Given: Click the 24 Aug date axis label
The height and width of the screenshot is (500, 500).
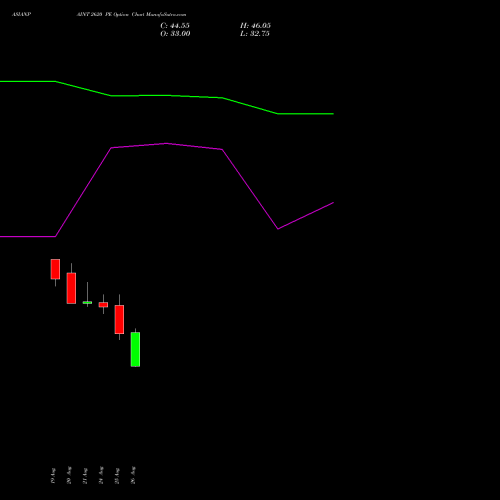Looking at the screenshot, I should point(101,475).
